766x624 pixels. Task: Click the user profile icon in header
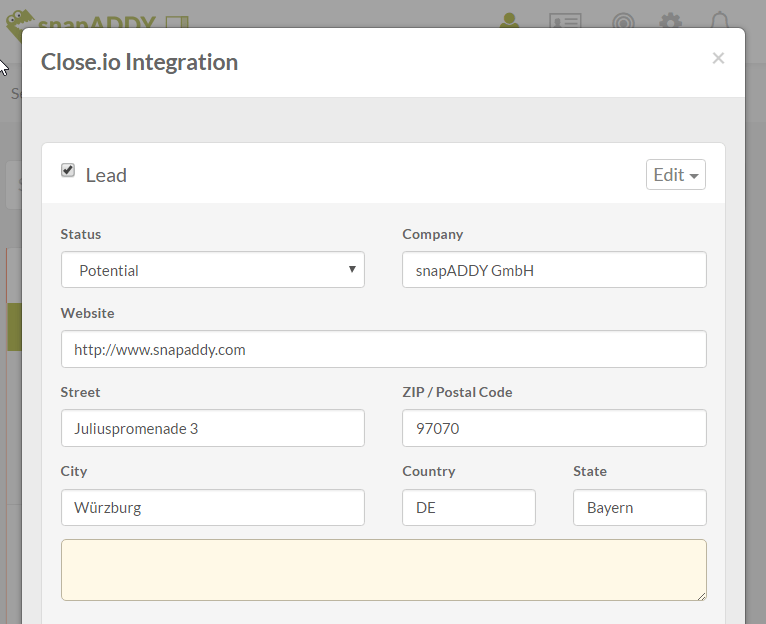point(510,20)
